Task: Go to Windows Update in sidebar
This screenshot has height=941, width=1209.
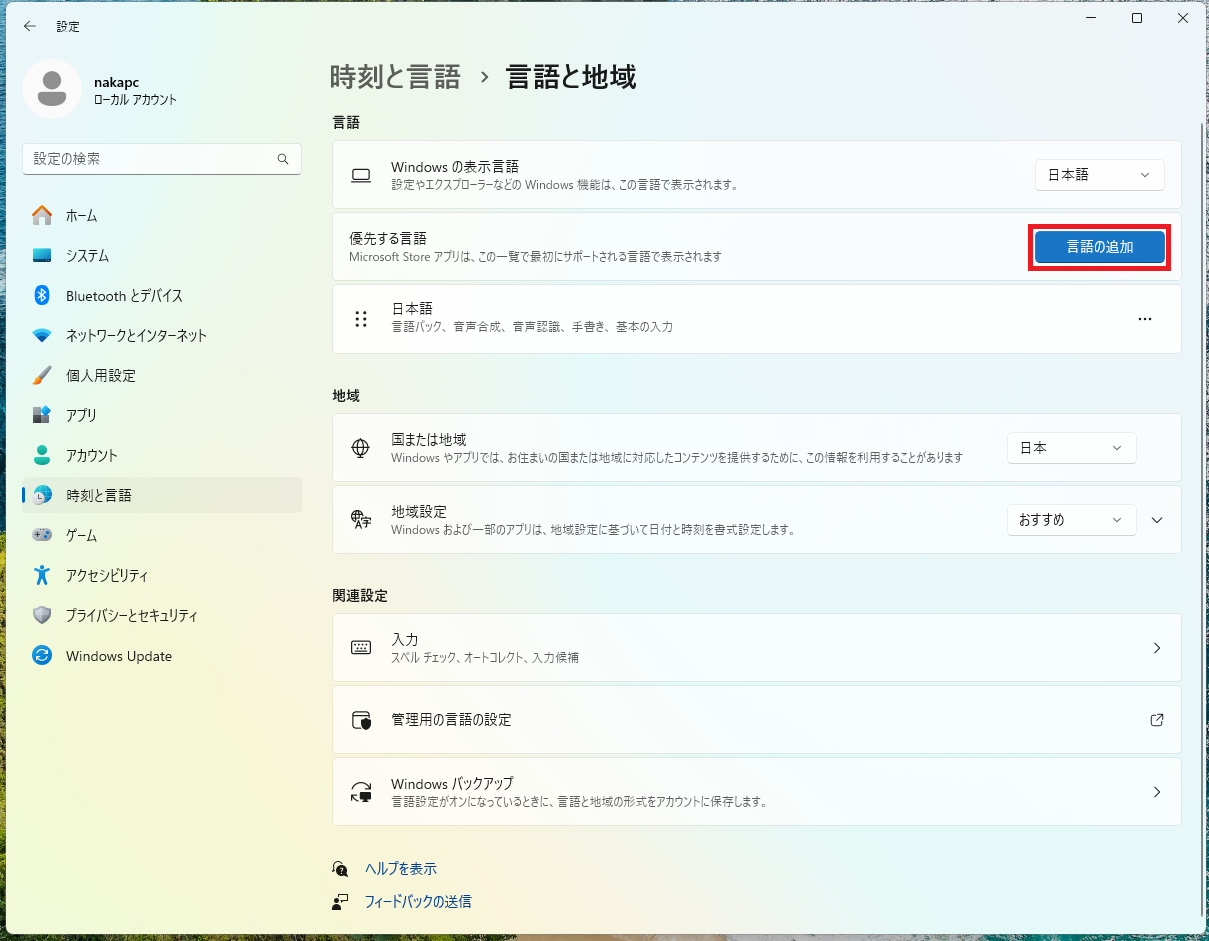Action: 118,656
